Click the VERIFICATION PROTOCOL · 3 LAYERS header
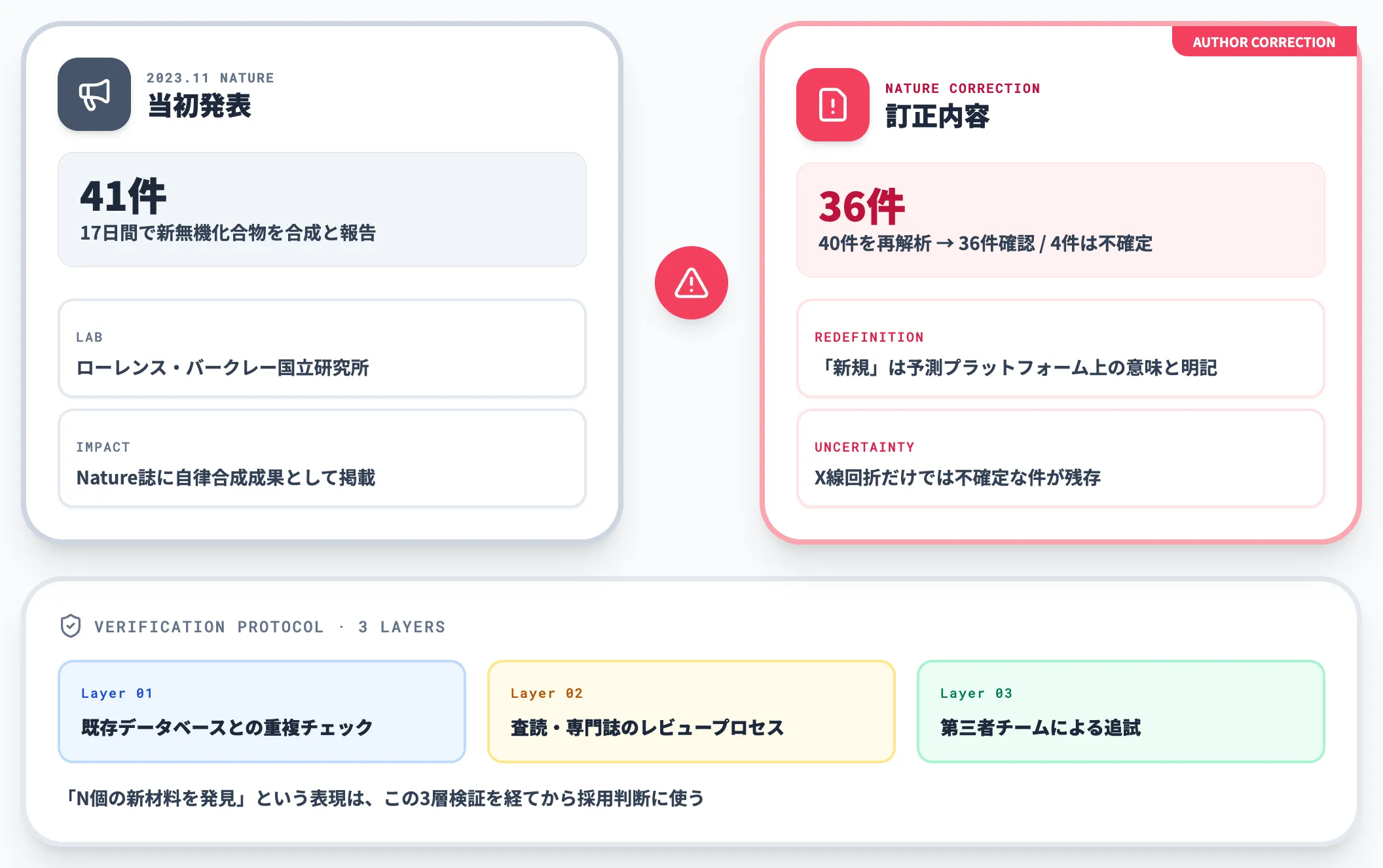The image size is (1383, 868). [270, 627]
